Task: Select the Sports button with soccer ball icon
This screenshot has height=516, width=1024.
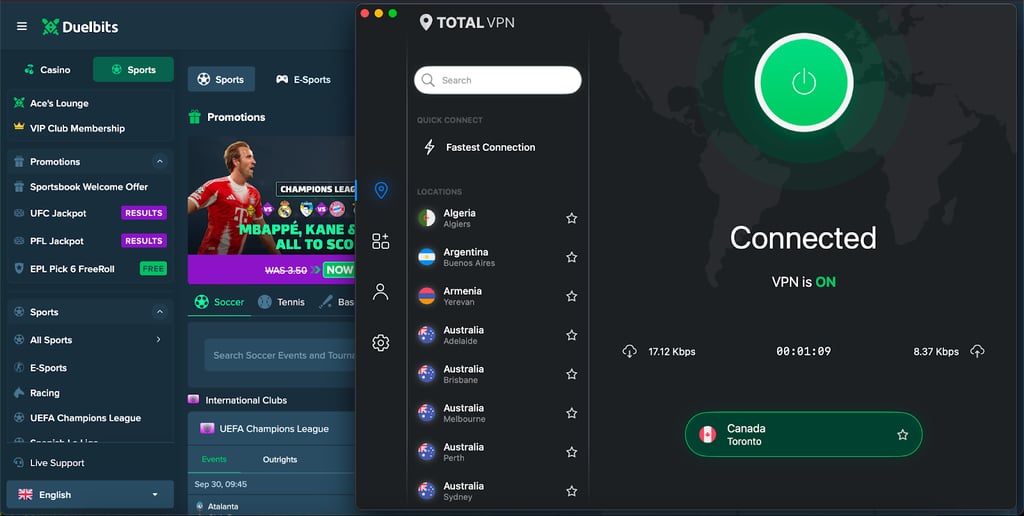Action: pos(221,79)
